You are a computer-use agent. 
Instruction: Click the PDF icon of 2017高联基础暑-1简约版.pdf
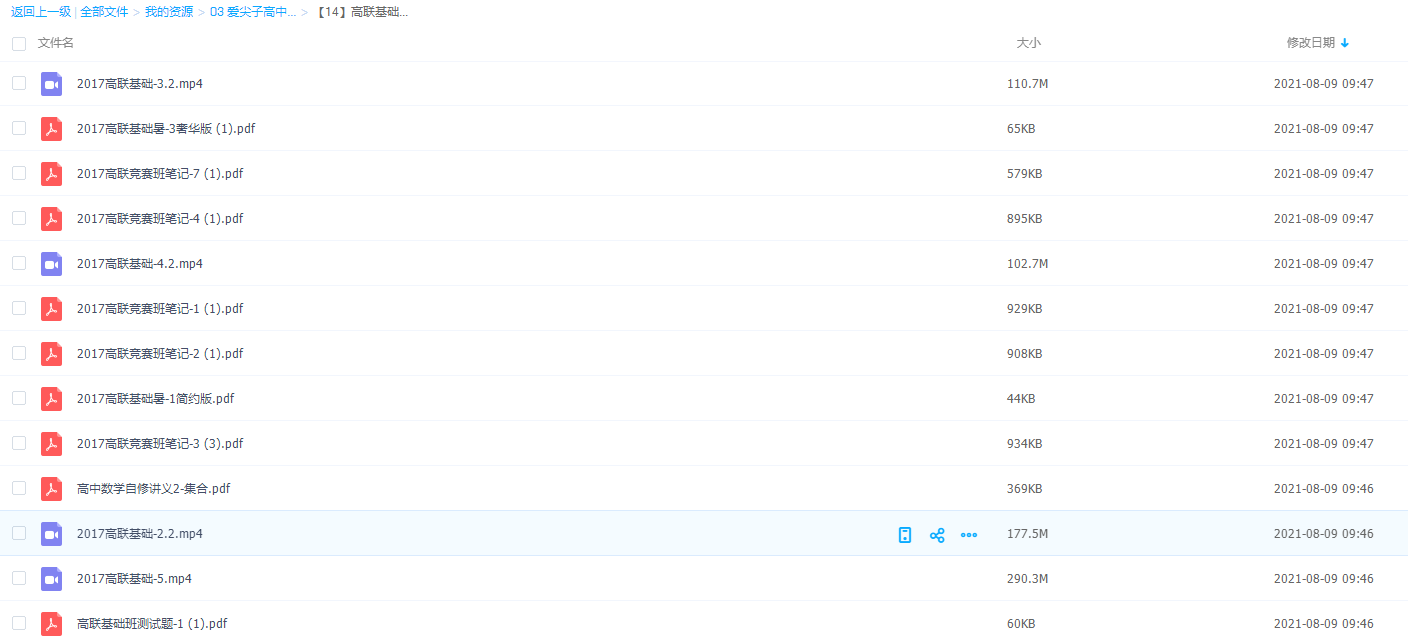click(x=51, y=399)
